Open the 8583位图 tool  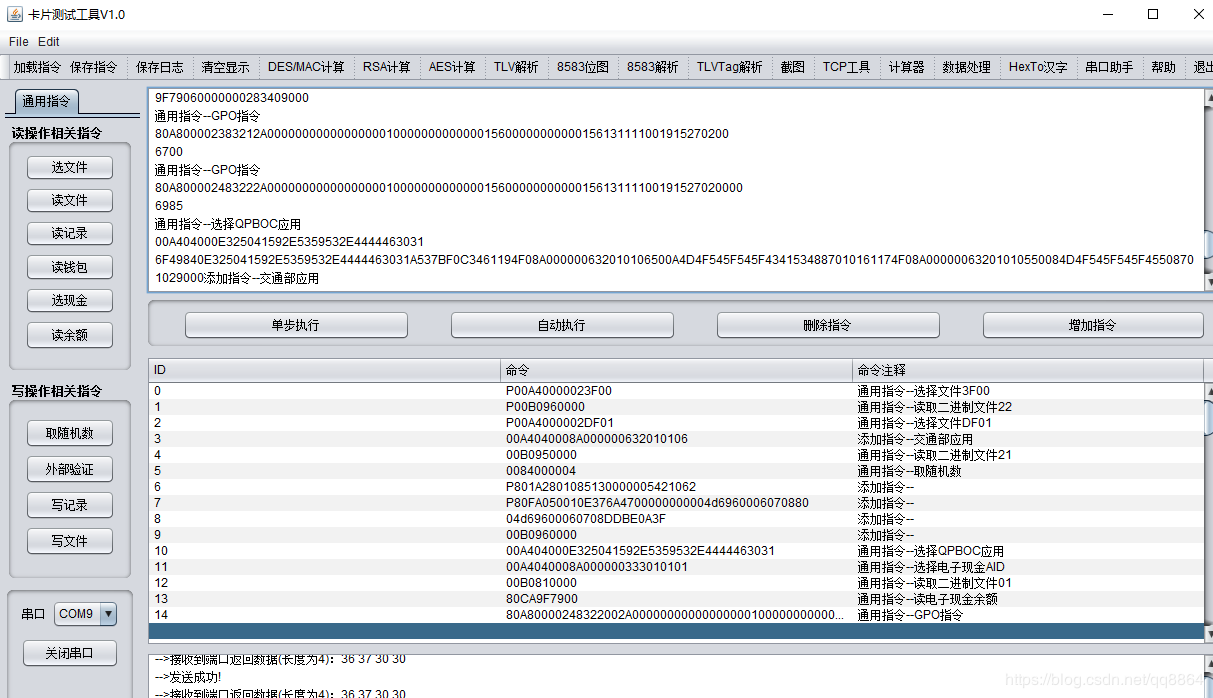[583, 67]
